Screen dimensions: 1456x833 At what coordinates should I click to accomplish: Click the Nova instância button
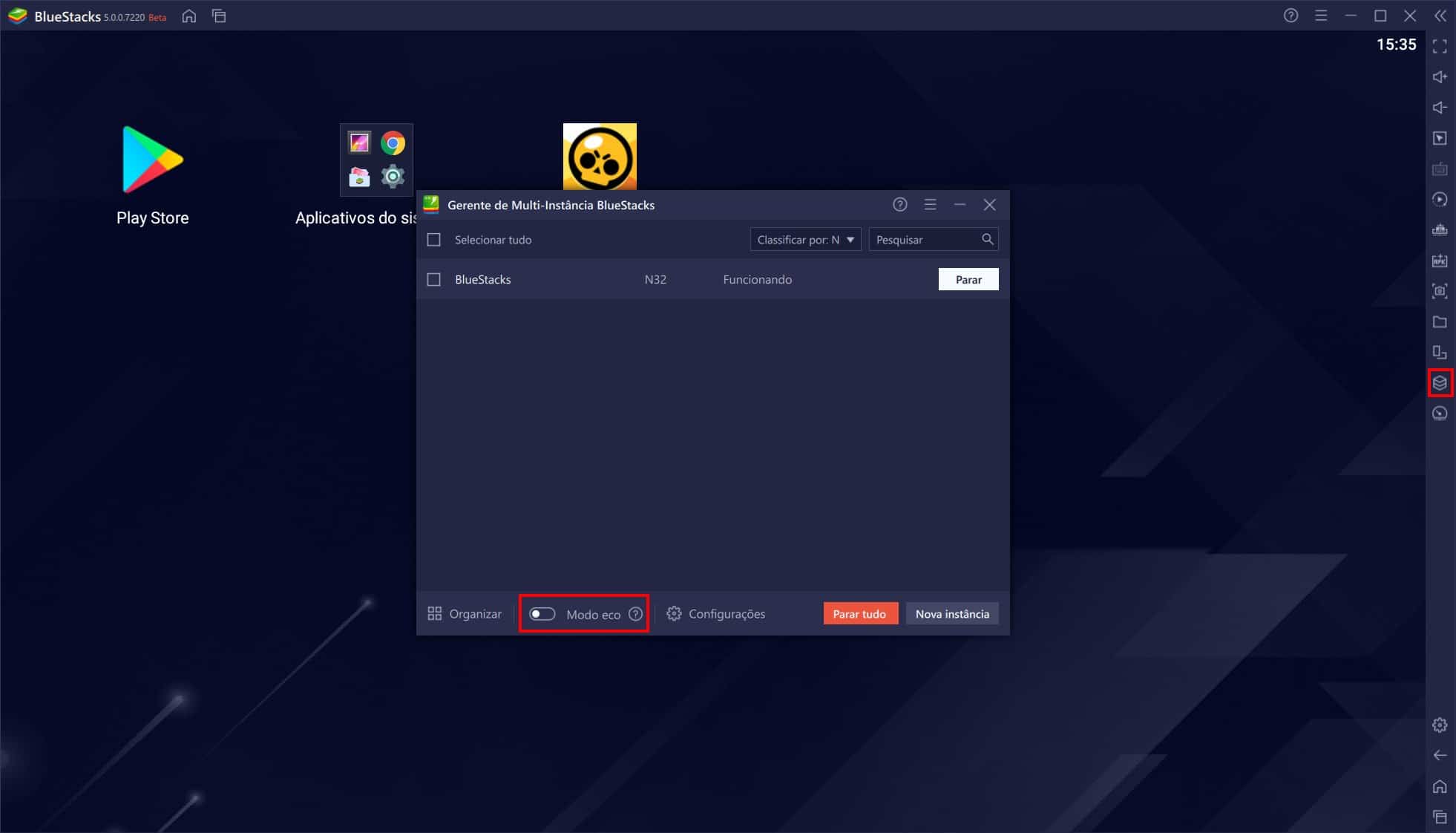pyautogui.click(x=951, y=614)
